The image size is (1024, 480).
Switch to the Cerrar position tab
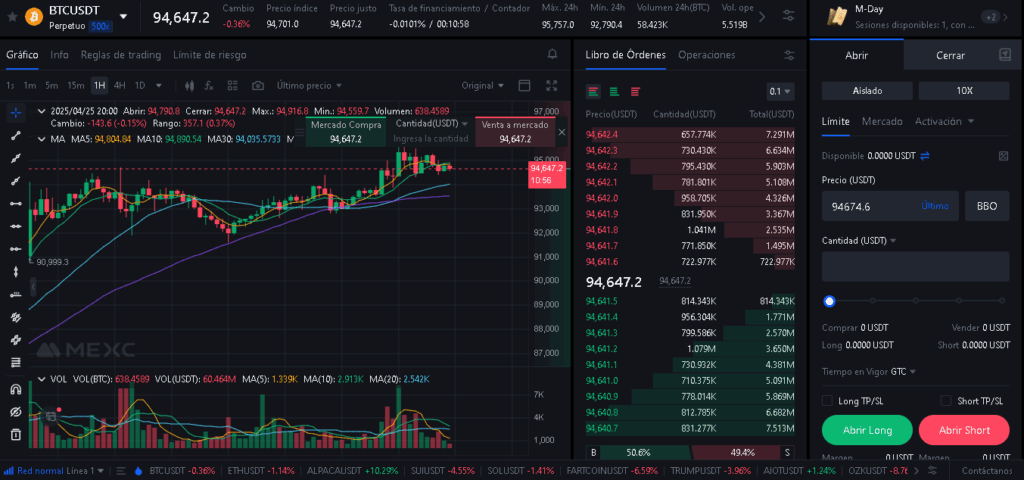950,56
